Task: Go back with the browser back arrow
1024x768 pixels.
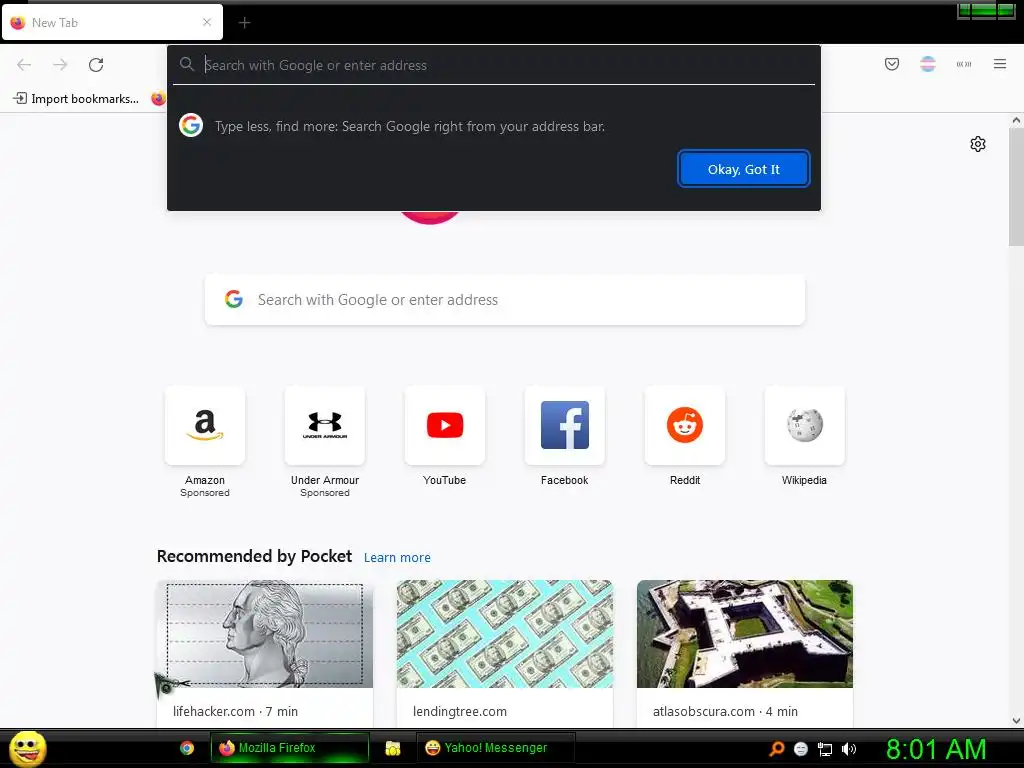Action: point(24,65)
